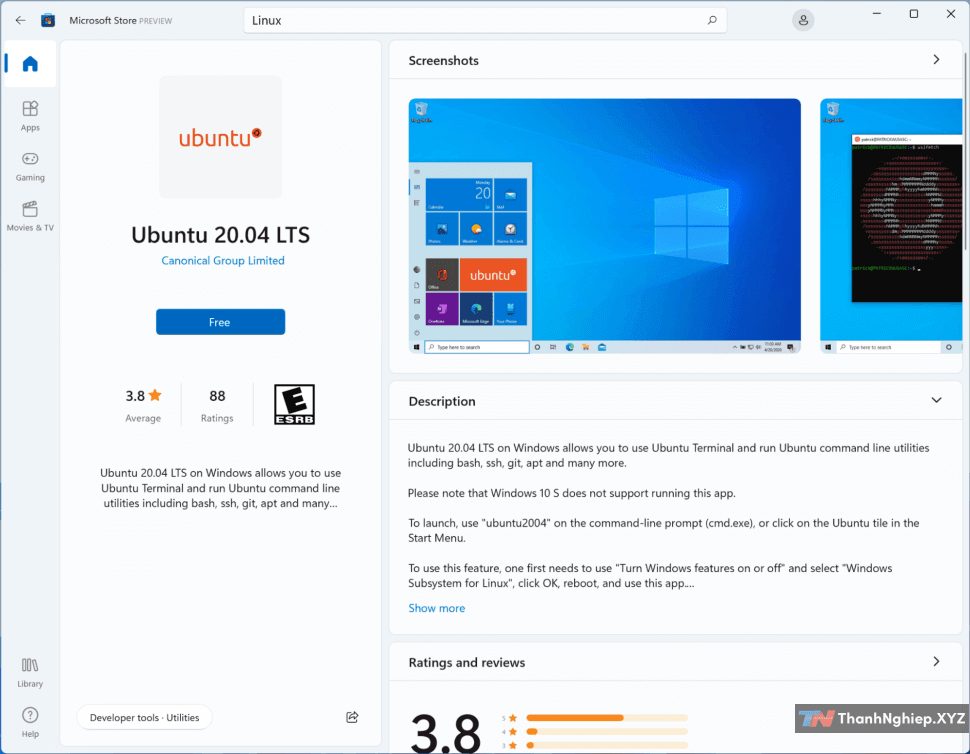Click the short app summary under ratings

220,488
